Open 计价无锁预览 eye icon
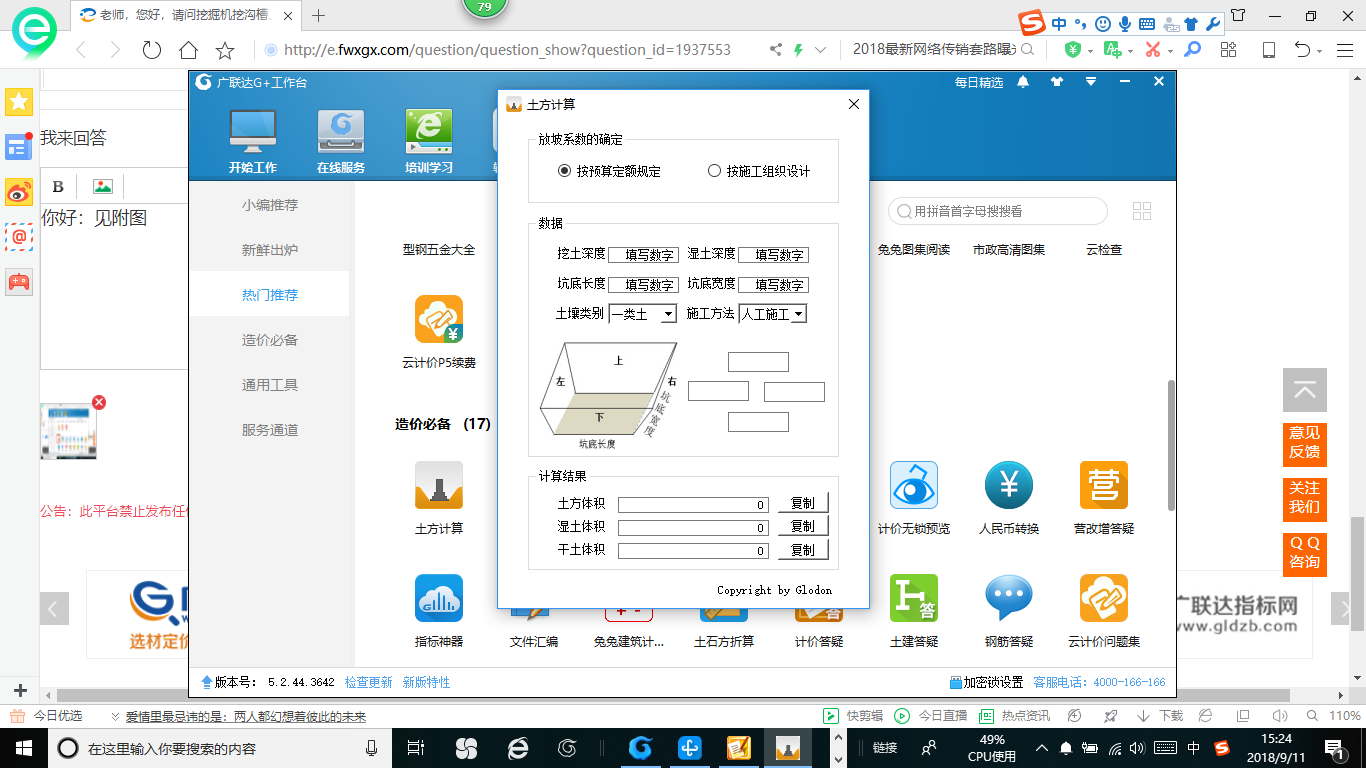This screenshot has width=1366, height=768. pos(914,486)
